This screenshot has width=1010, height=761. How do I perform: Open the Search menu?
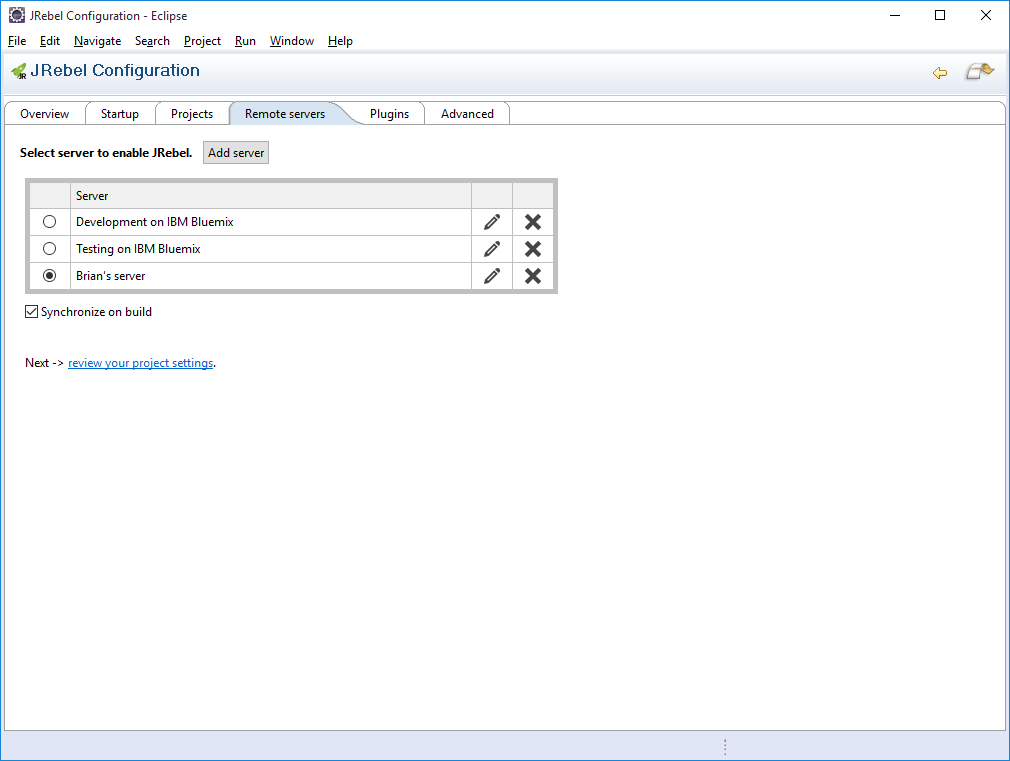[x=152, y=41]
